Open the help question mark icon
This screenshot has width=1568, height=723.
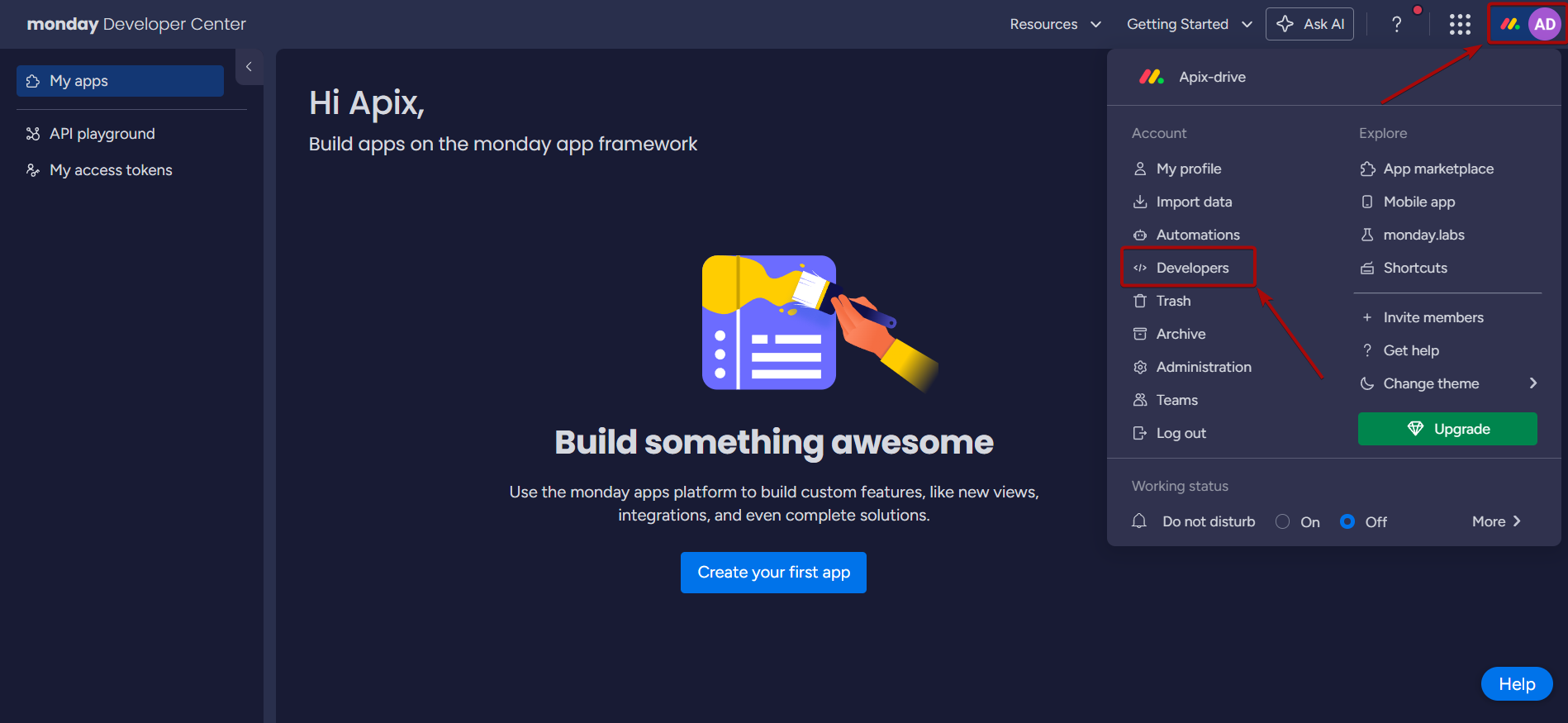pyautogui.click(x=1396, y=24)
